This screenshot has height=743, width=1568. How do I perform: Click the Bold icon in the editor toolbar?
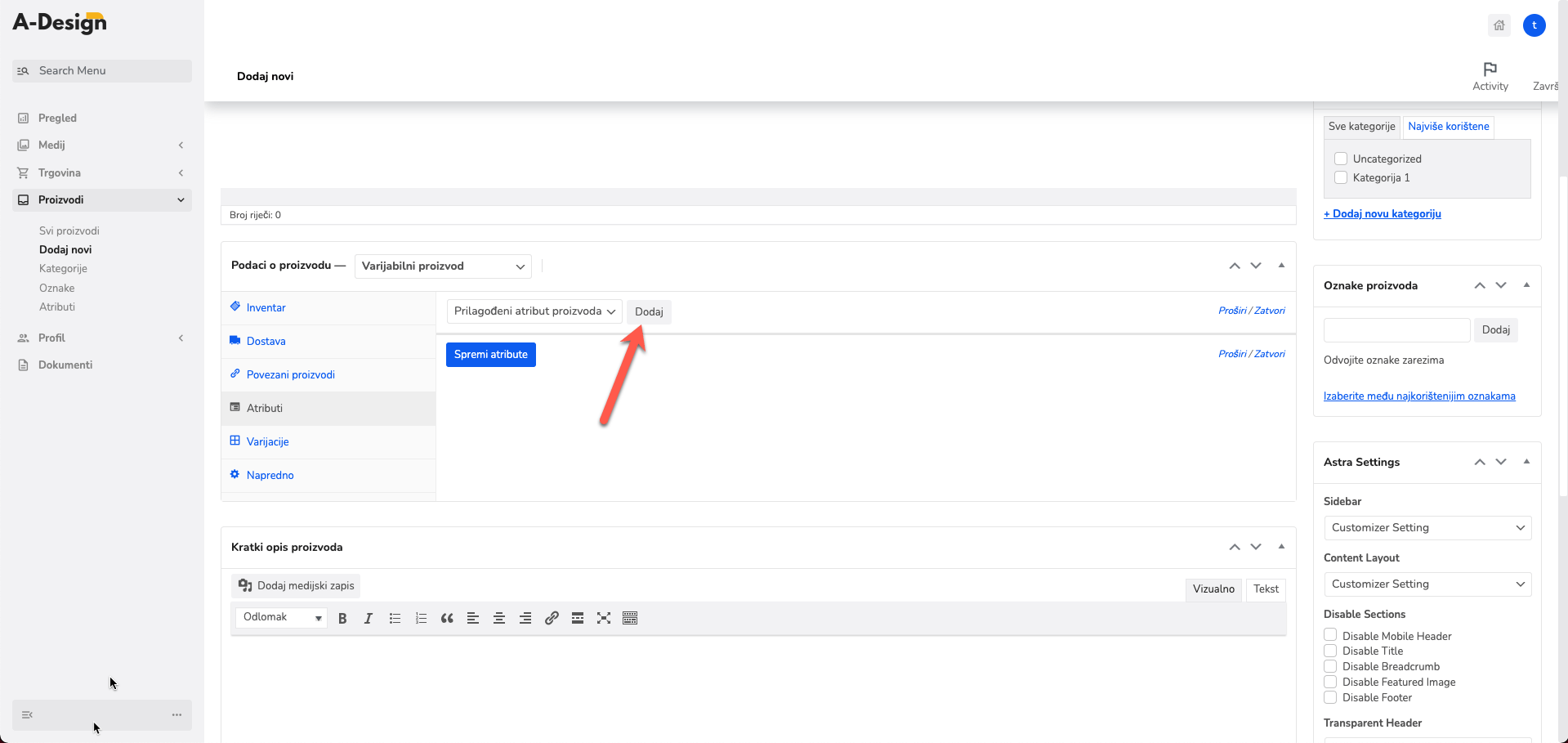342,618
